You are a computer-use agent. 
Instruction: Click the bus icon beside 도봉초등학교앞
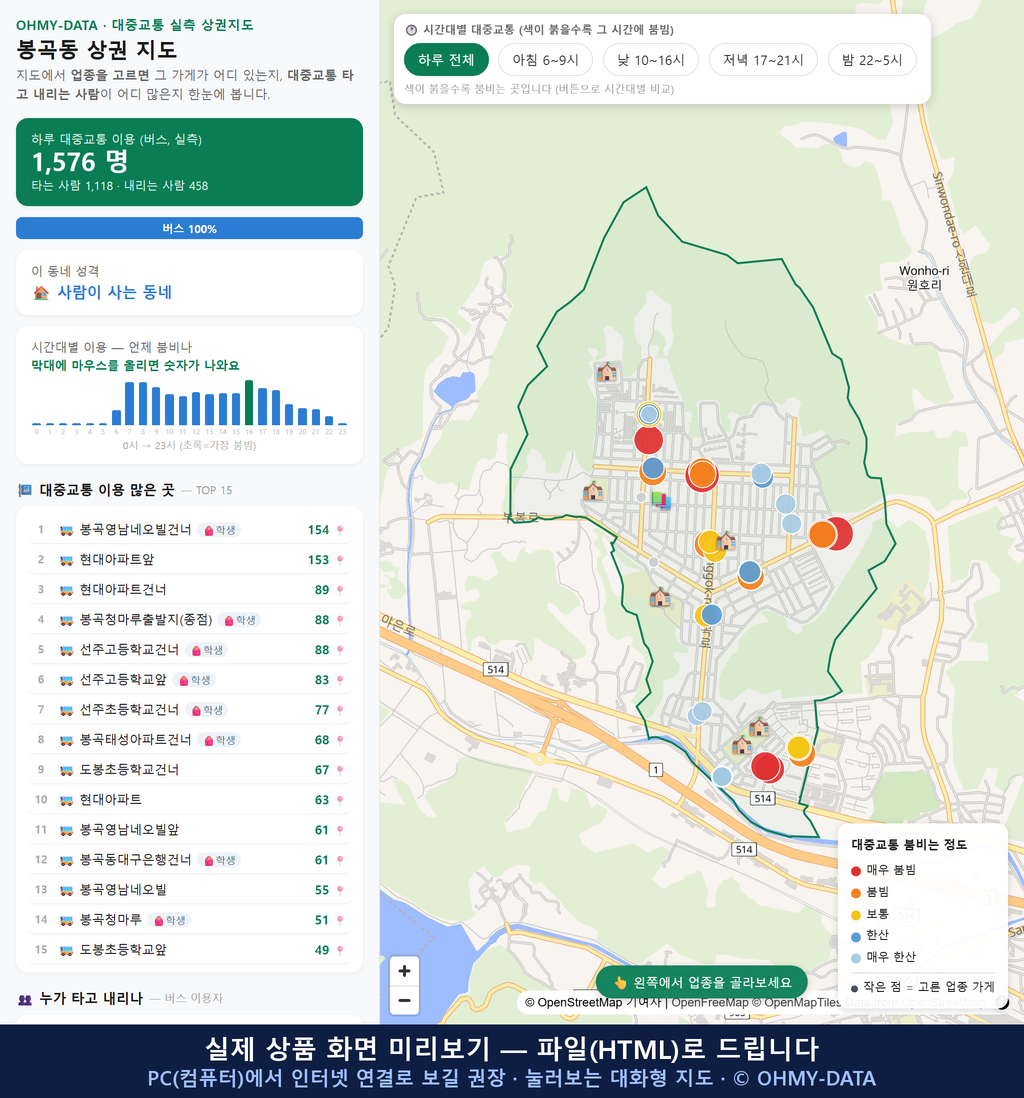[67, 951]
